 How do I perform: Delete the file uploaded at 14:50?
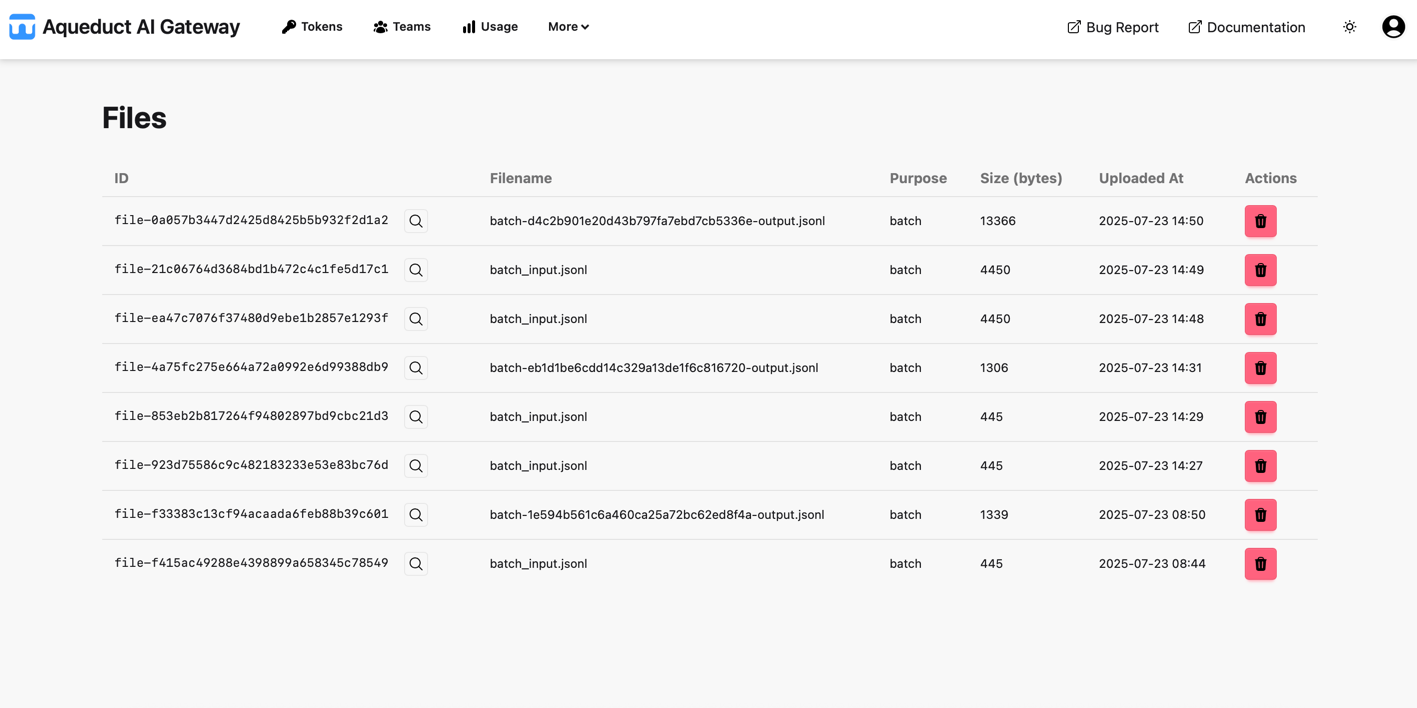tap(1260, 221)
